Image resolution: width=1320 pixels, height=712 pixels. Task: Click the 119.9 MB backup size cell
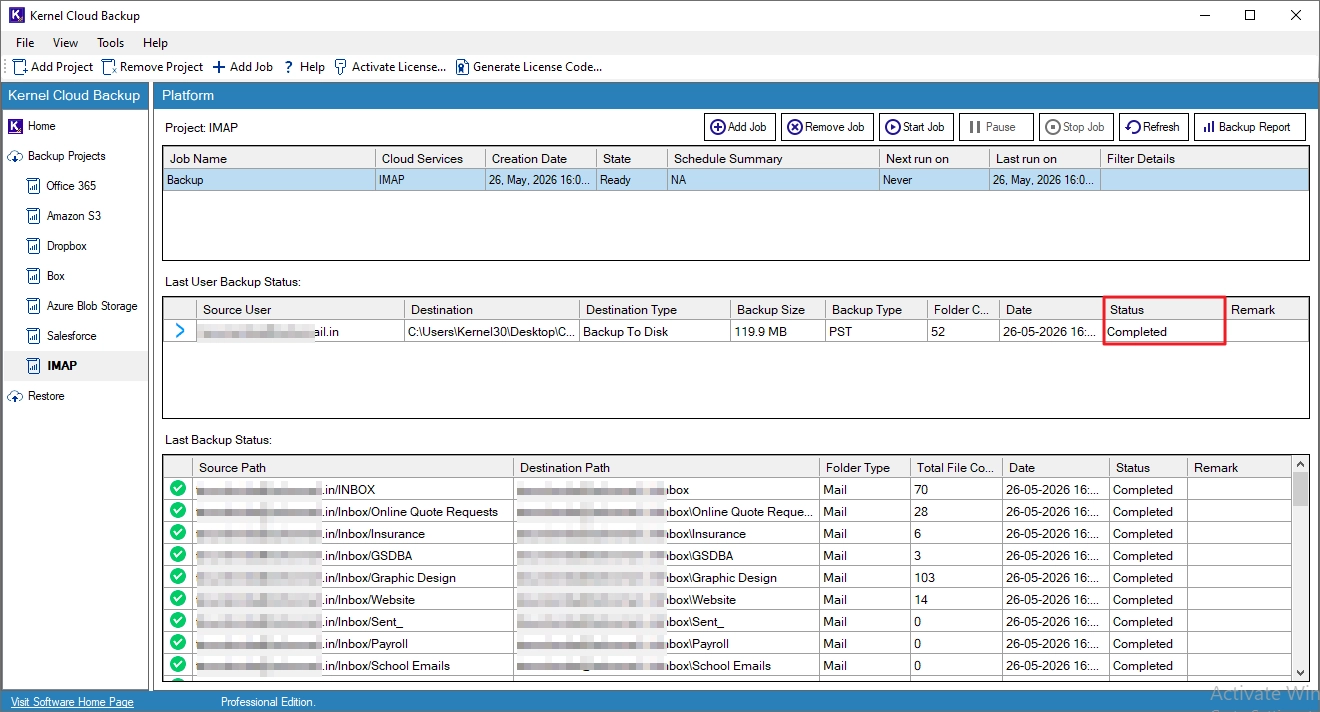(x=777, y=331)
